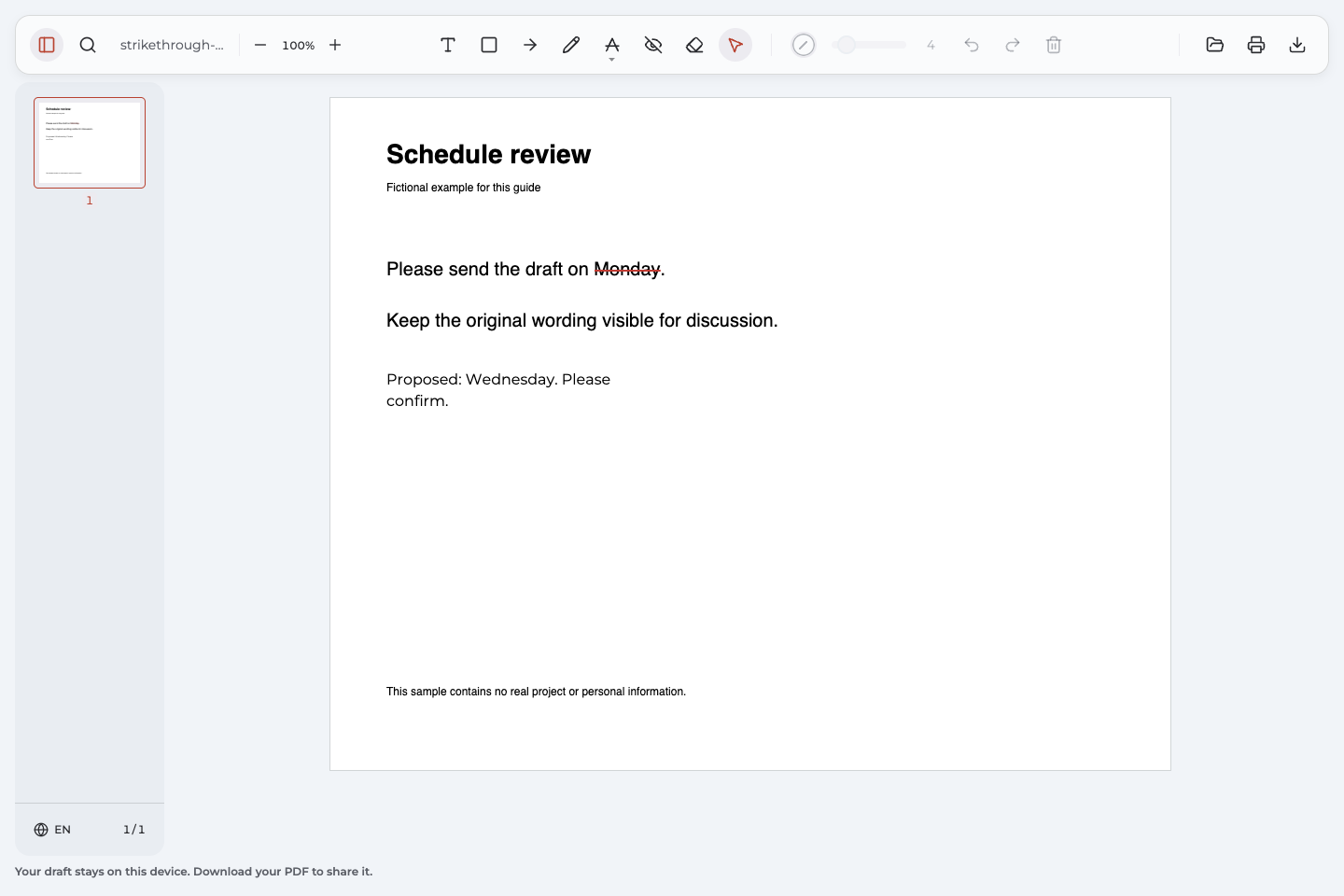Adjust the stroke thickness slider
Viewport: 1344px width, 896px height.
[x=869, y=45]
